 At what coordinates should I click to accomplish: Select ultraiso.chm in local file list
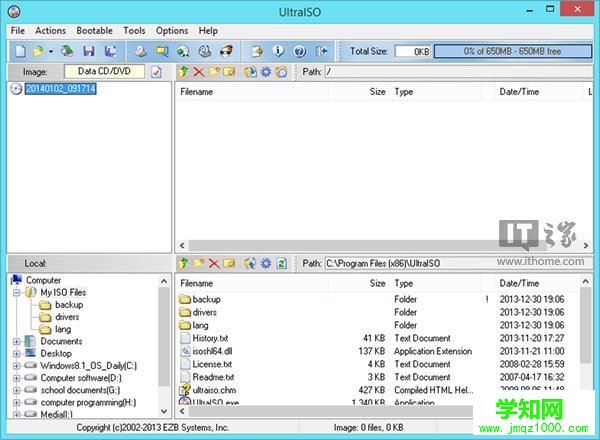click(214, 390)
